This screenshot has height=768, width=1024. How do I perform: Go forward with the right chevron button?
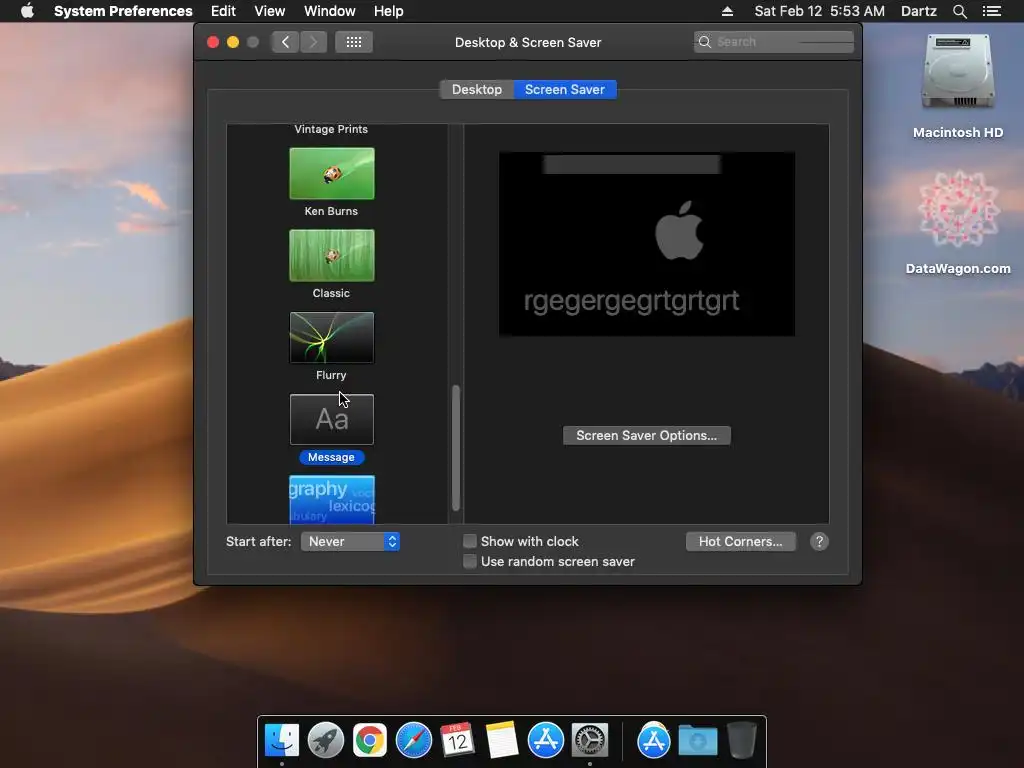click(x=313, y=42)
